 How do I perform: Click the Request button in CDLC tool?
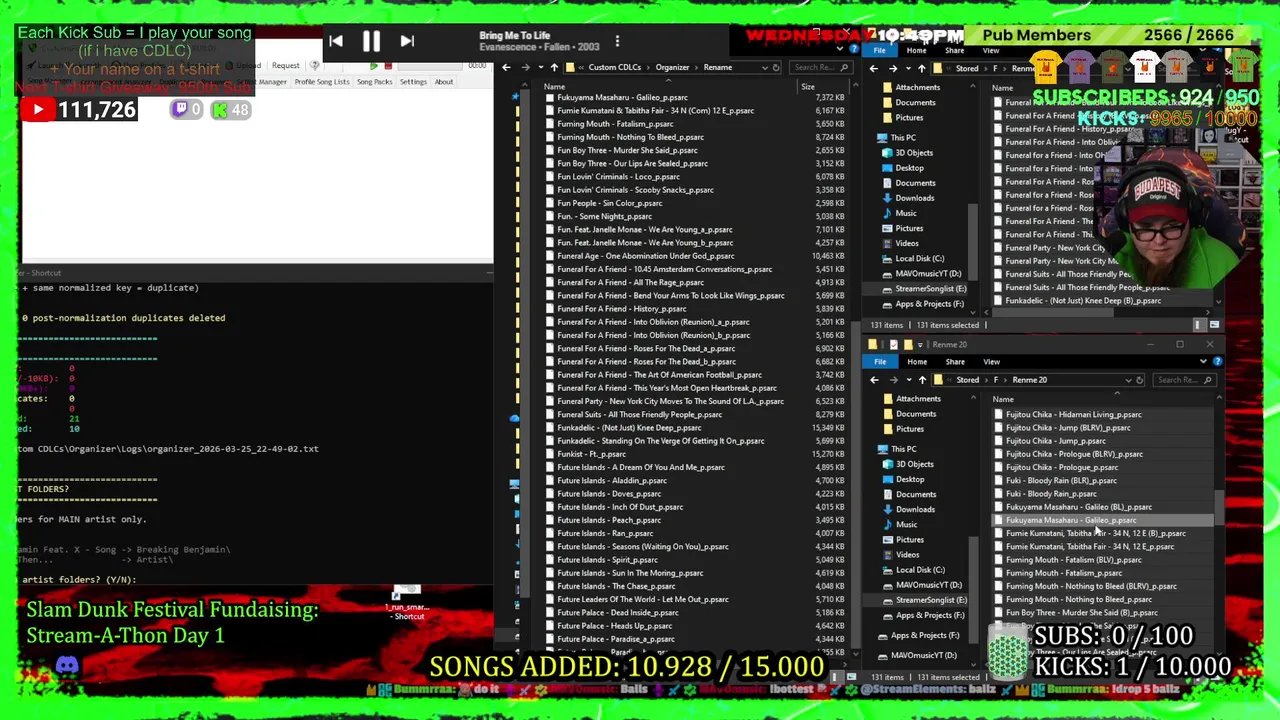point(286,66)
